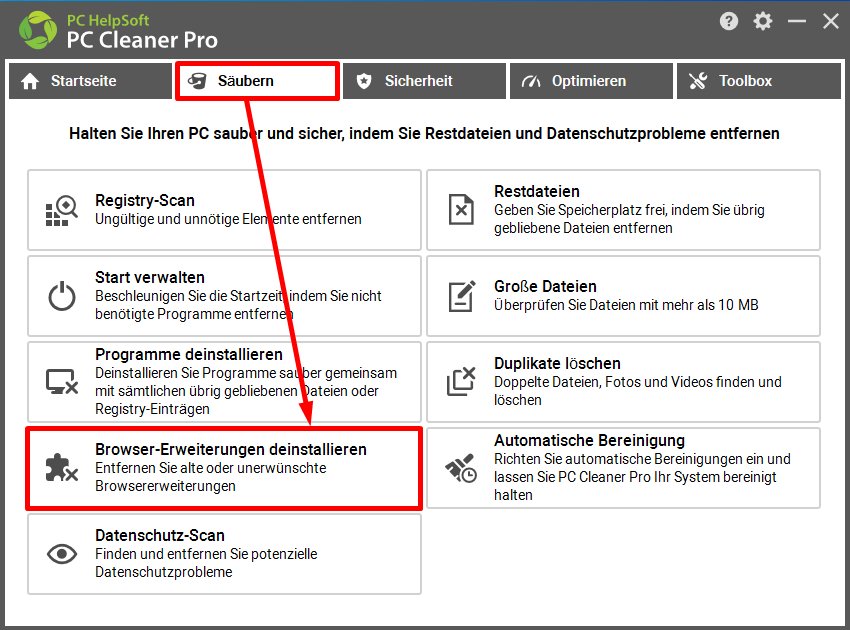Click the Programme deinstallieren monitor icon
The image size is (850, 630).
(x=62, y=382)
